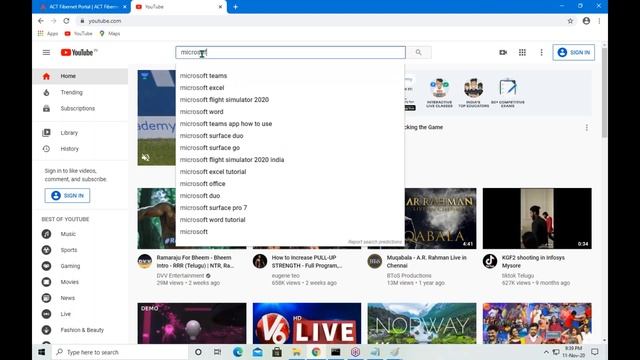Open Chrome from the taskbar
Image resolution: width=640 pixels, height=360 pixels.
tap(316, 352)
